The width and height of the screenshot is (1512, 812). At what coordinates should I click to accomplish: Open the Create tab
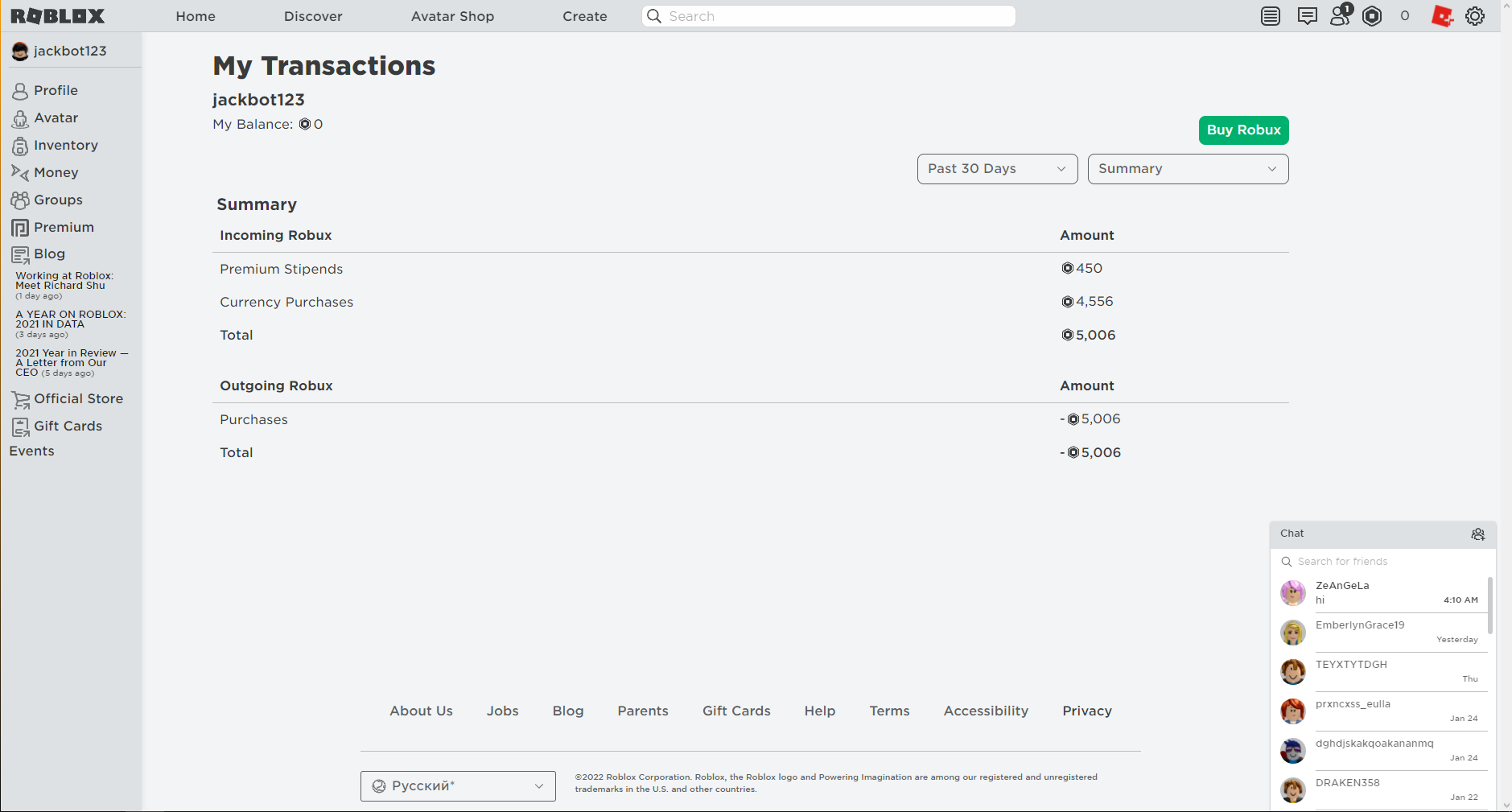point(585,16)
